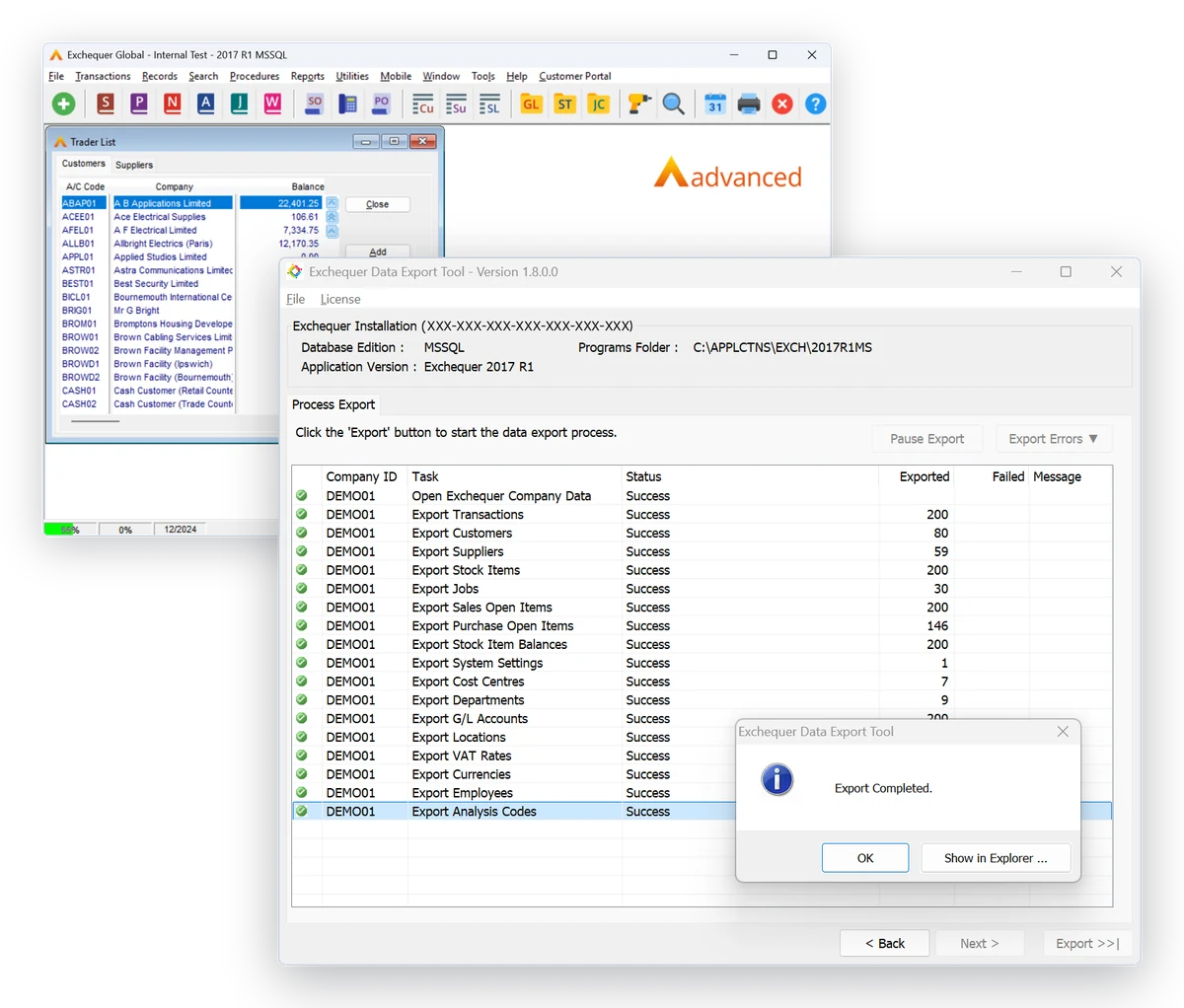
Task: Open the License menu in Export Tool
Action: (x=340, y=299)
